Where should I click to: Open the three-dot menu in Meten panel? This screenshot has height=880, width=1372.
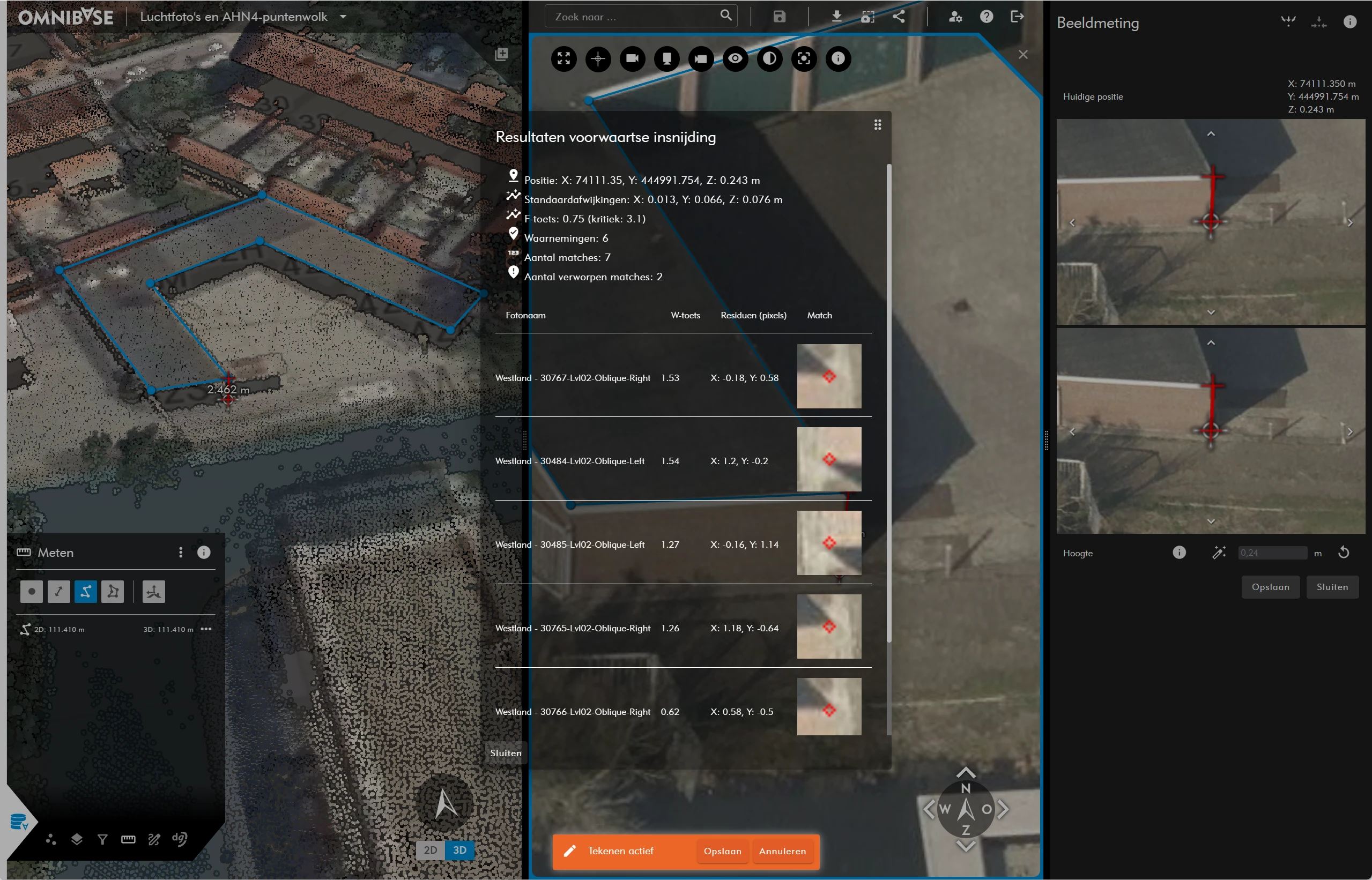(x=181, y=552)
